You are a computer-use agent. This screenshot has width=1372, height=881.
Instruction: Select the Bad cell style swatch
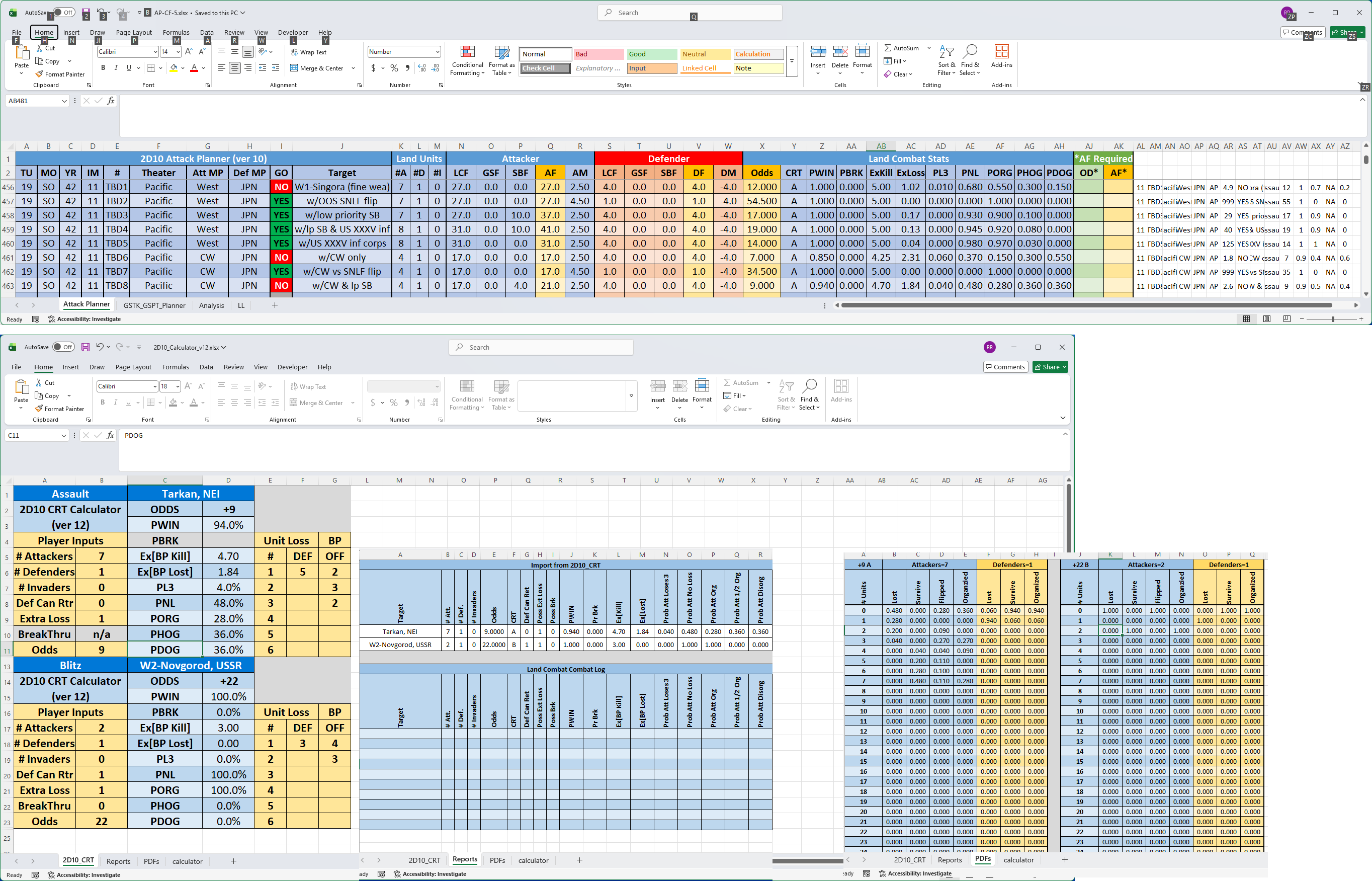pyautogui.click(x=598, y=54)
